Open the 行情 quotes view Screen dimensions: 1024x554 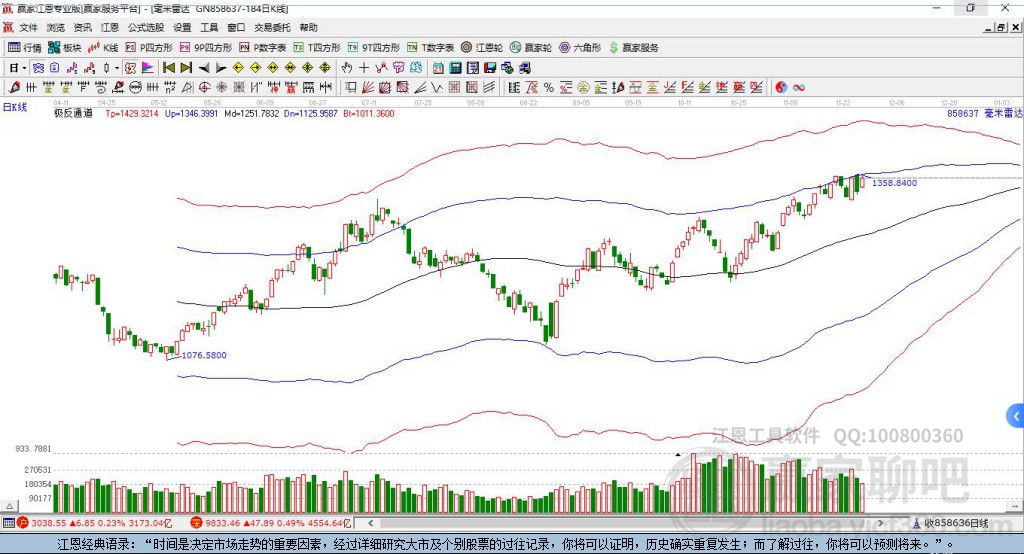[x=25, y=48]
